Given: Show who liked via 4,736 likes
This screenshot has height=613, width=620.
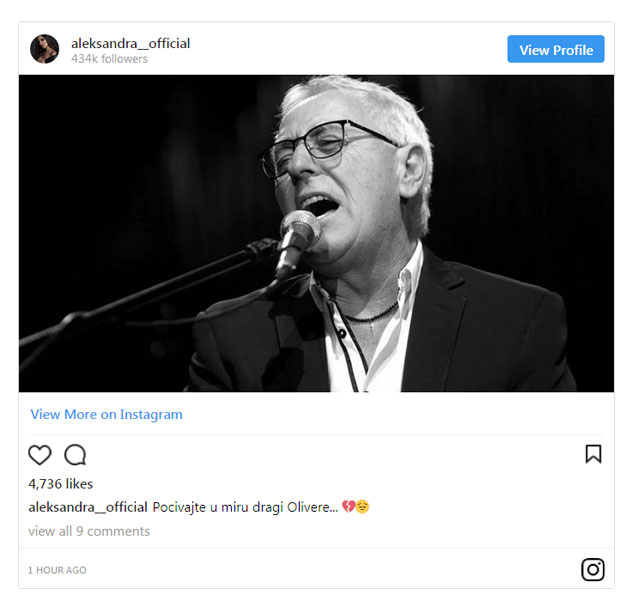Looking at the screenshot, I should [x=60, y=484].
